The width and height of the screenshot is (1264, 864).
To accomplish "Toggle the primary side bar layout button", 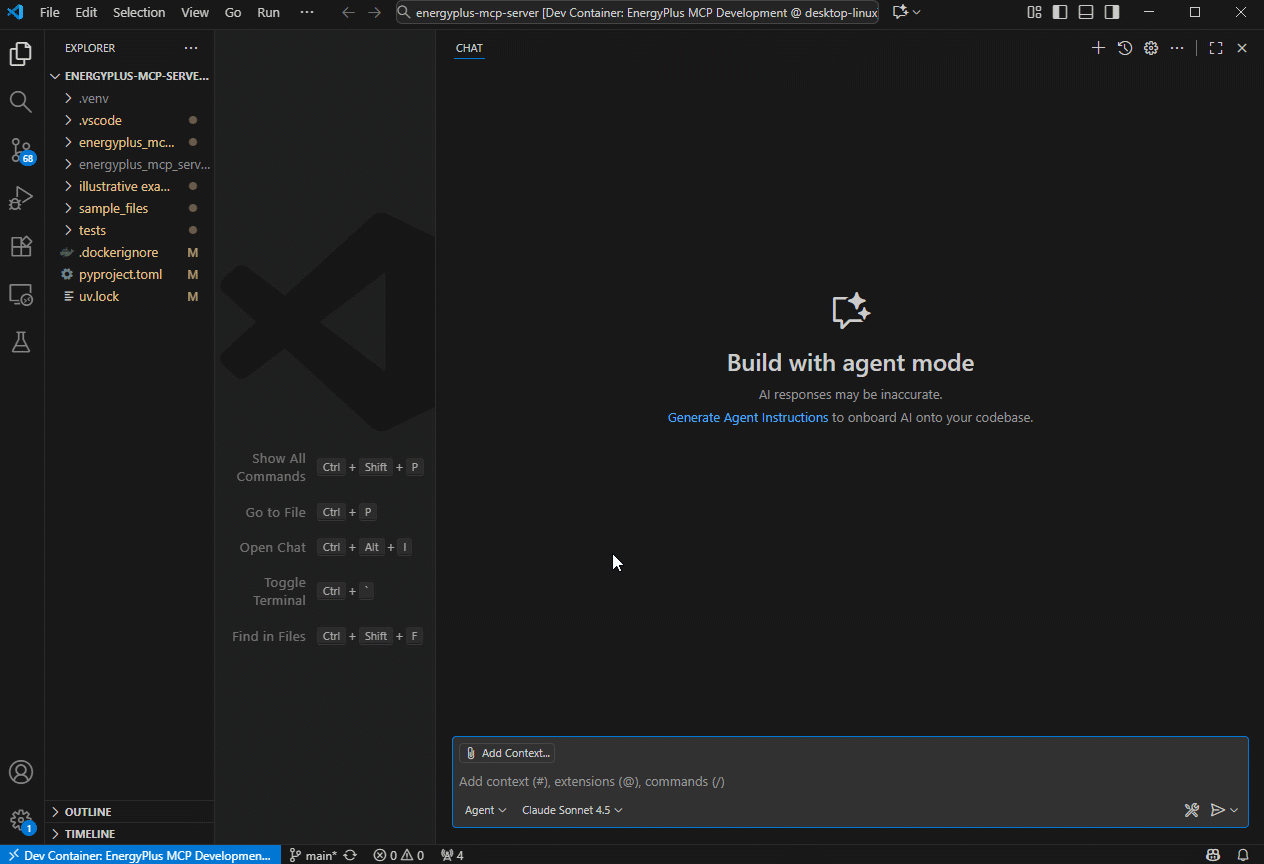I will [1060, 12].
